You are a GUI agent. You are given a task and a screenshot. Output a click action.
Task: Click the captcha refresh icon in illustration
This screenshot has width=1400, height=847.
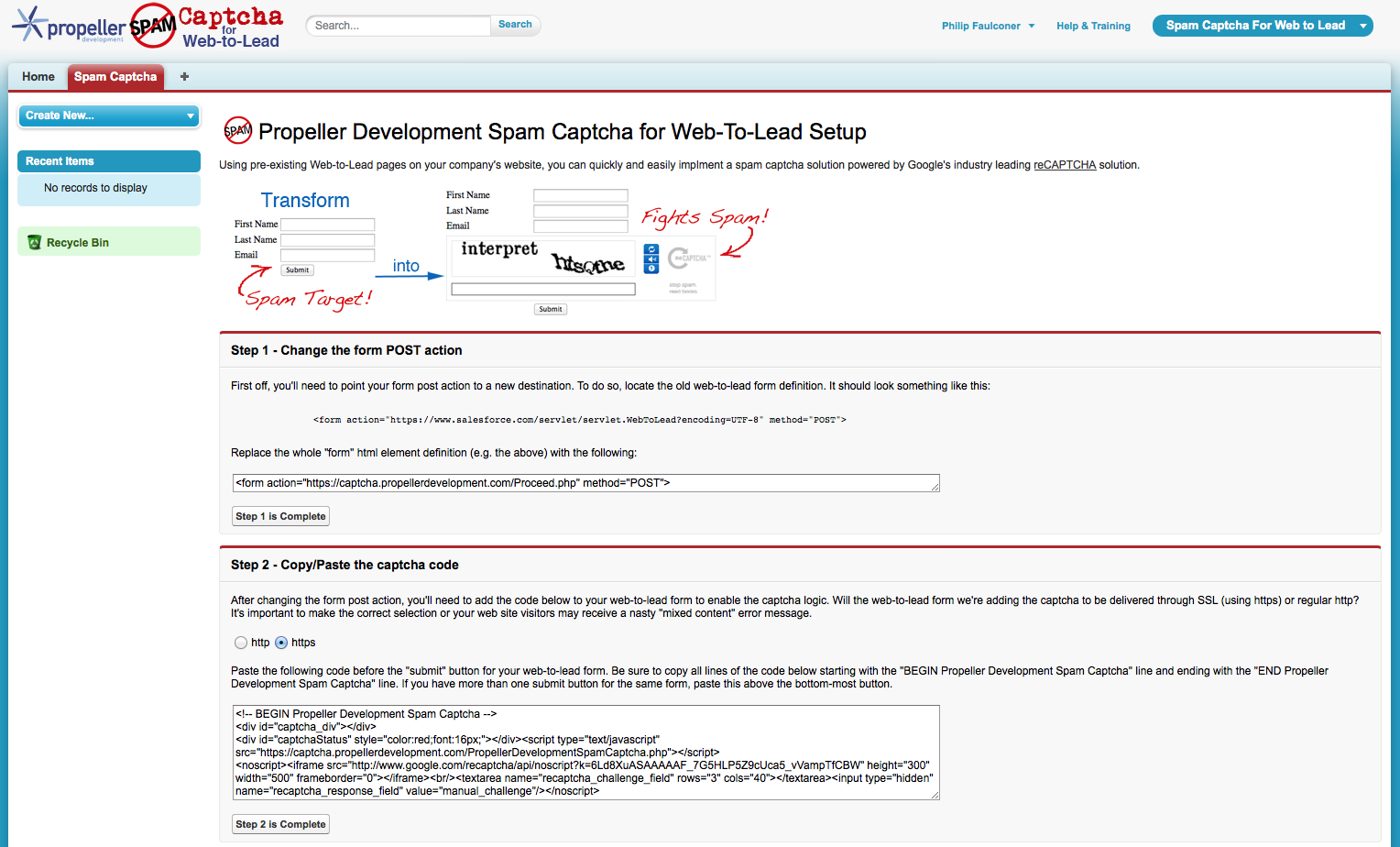pyautogui.click(x=651, y=249)
